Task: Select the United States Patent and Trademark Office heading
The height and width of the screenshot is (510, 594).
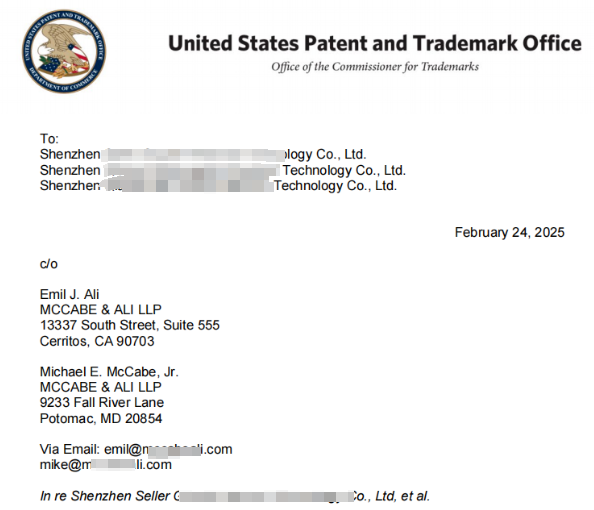Action: point(375,43)
